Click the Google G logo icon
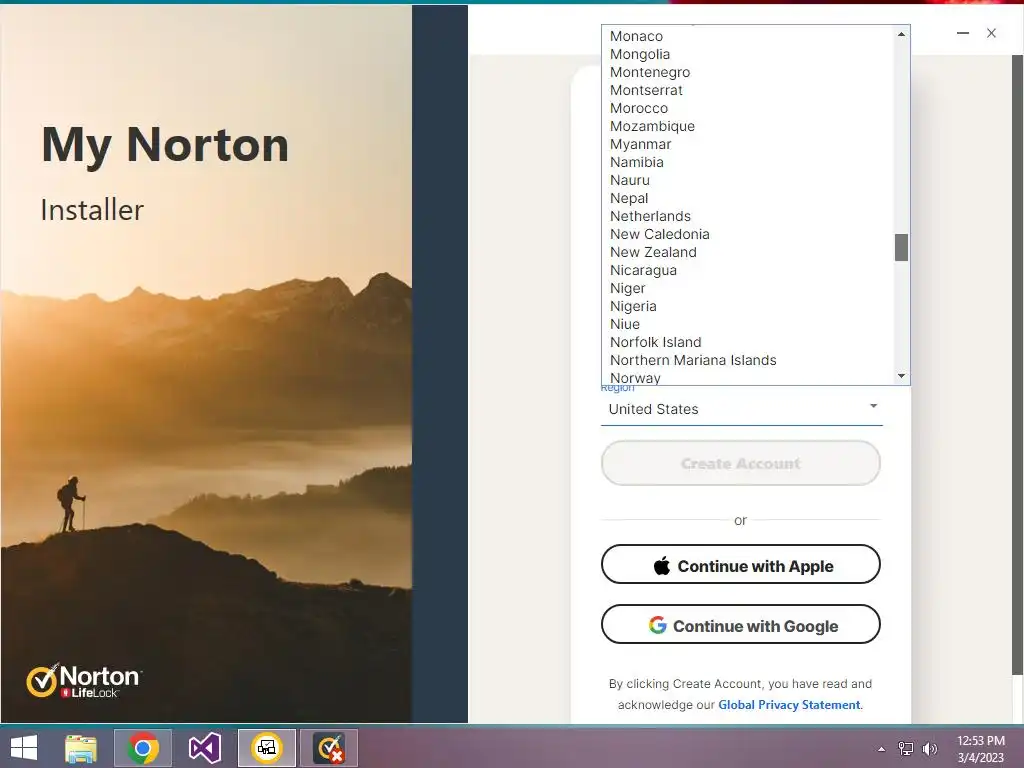Viewport: 1024px width, 768px height. [658, 625]
